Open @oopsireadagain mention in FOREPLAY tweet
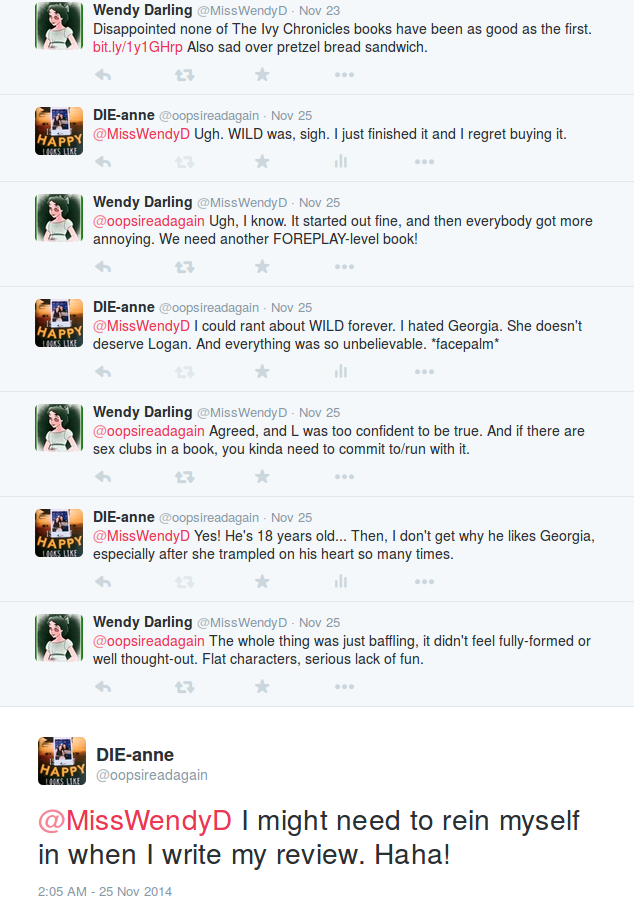The height and width of the screenshot is (901, 634). (x=149, y=221)
